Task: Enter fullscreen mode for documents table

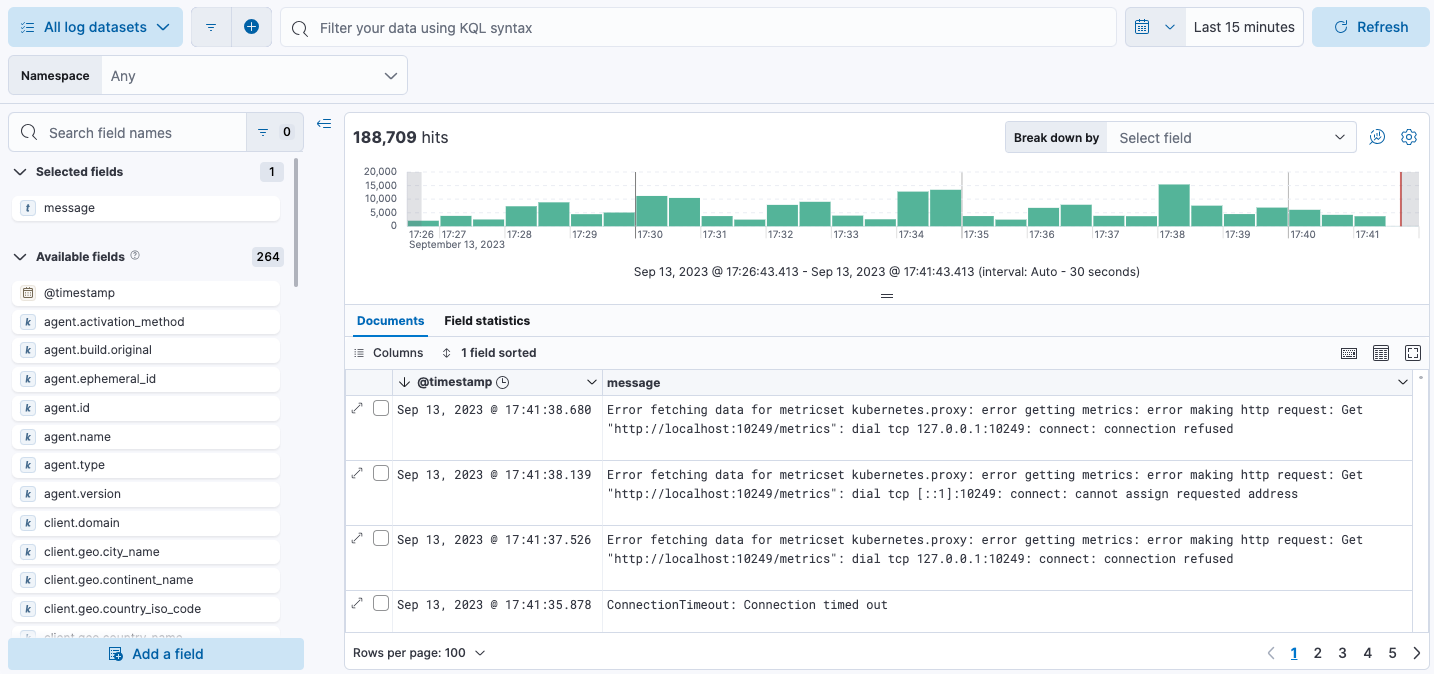Action: point(1413,353)
